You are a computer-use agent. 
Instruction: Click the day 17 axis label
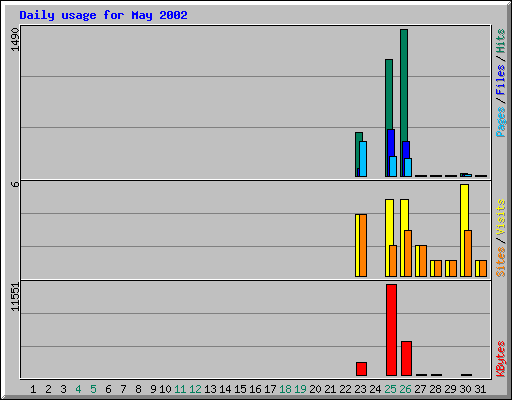[x=270, y=389]
